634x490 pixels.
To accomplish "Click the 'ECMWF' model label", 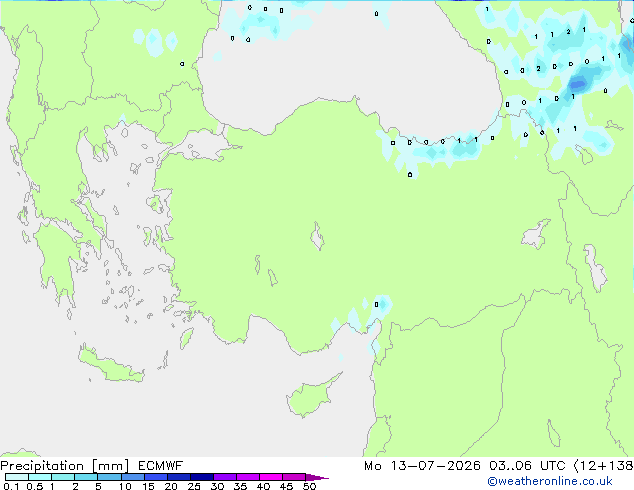I will pyautogui.click(x=161, y=466).
